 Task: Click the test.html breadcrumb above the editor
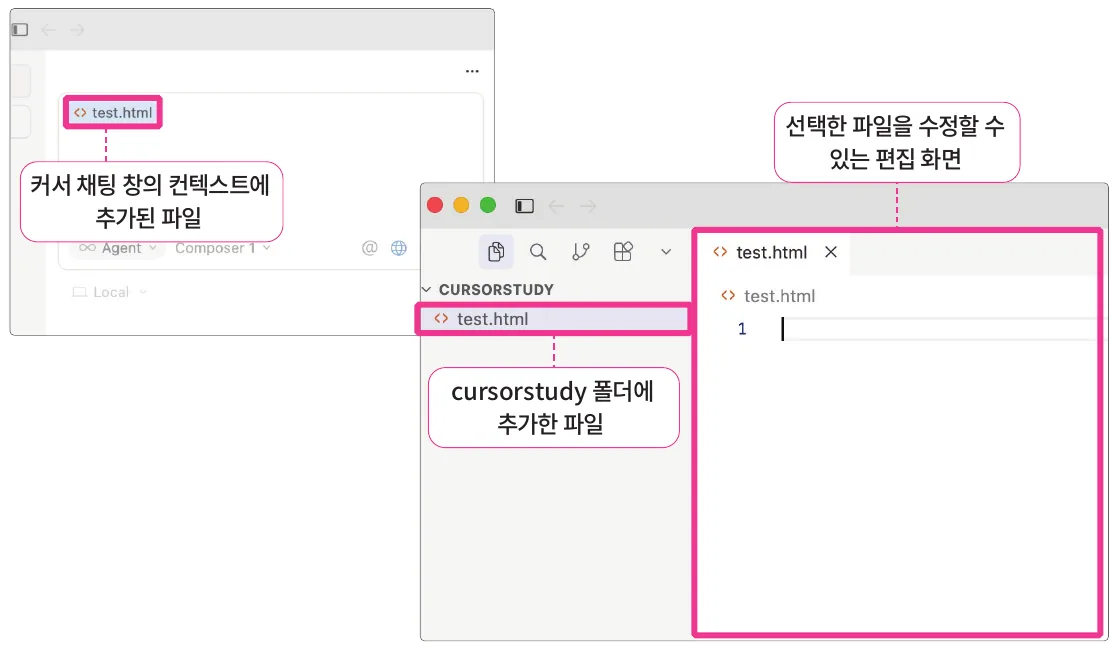coord(769,296)
